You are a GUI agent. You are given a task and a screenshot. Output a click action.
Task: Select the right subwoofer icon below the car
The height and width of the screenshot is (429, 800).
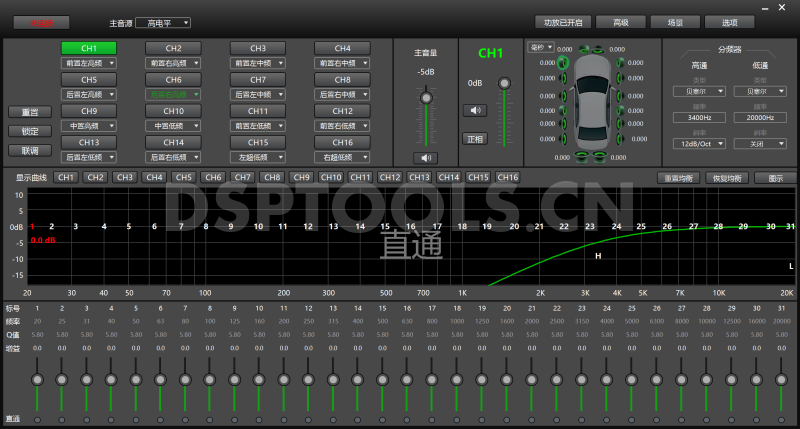tap(599, 157)
